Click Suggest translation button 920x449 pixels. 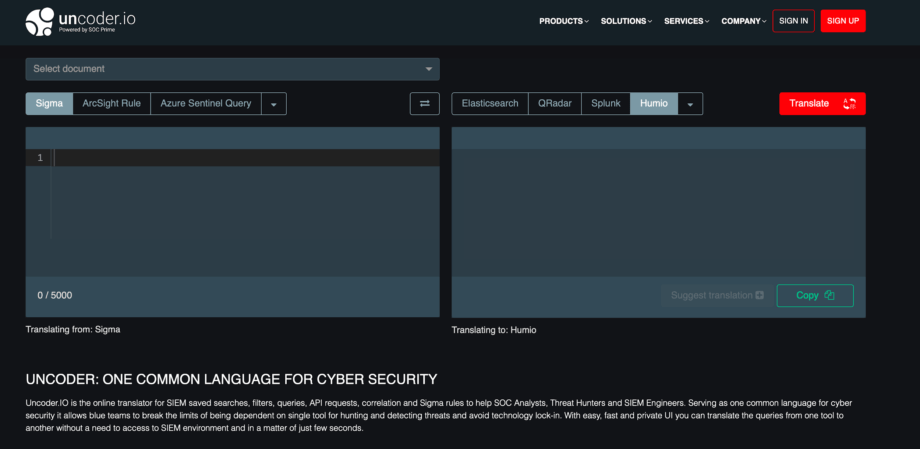(716, 295)
